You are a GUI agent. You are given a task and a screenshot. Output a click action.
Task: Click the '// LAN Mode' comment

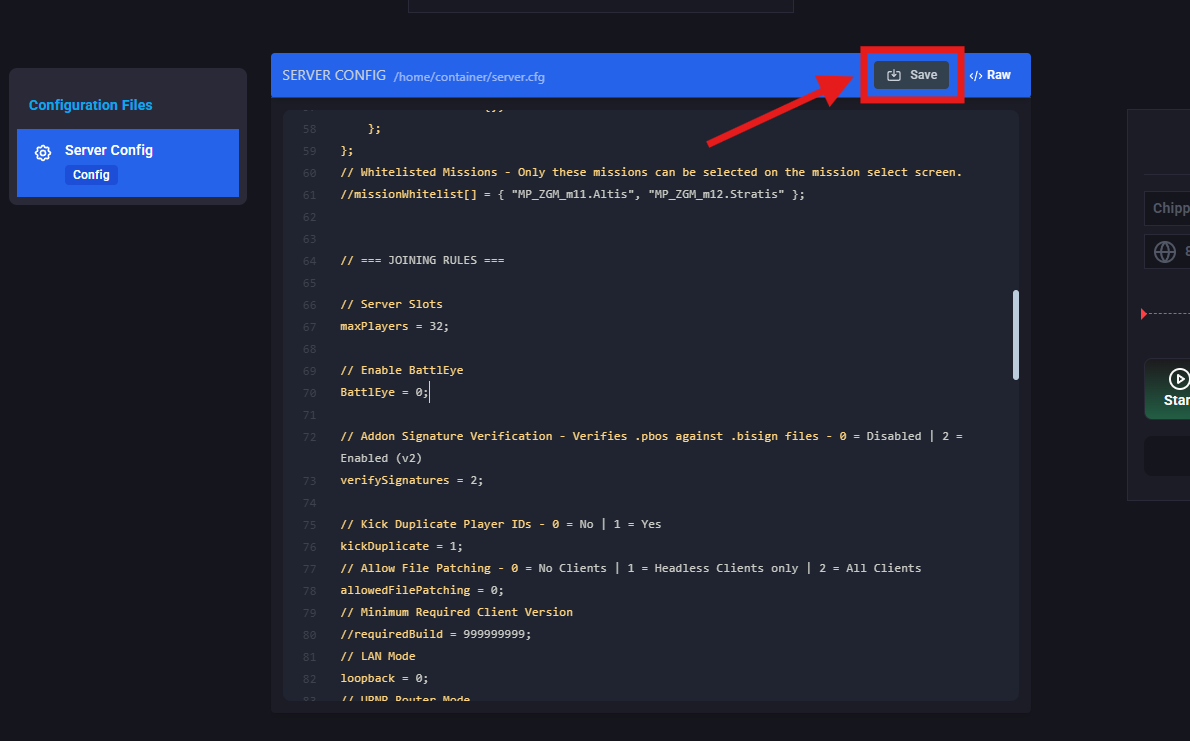[x=378, y=656]
